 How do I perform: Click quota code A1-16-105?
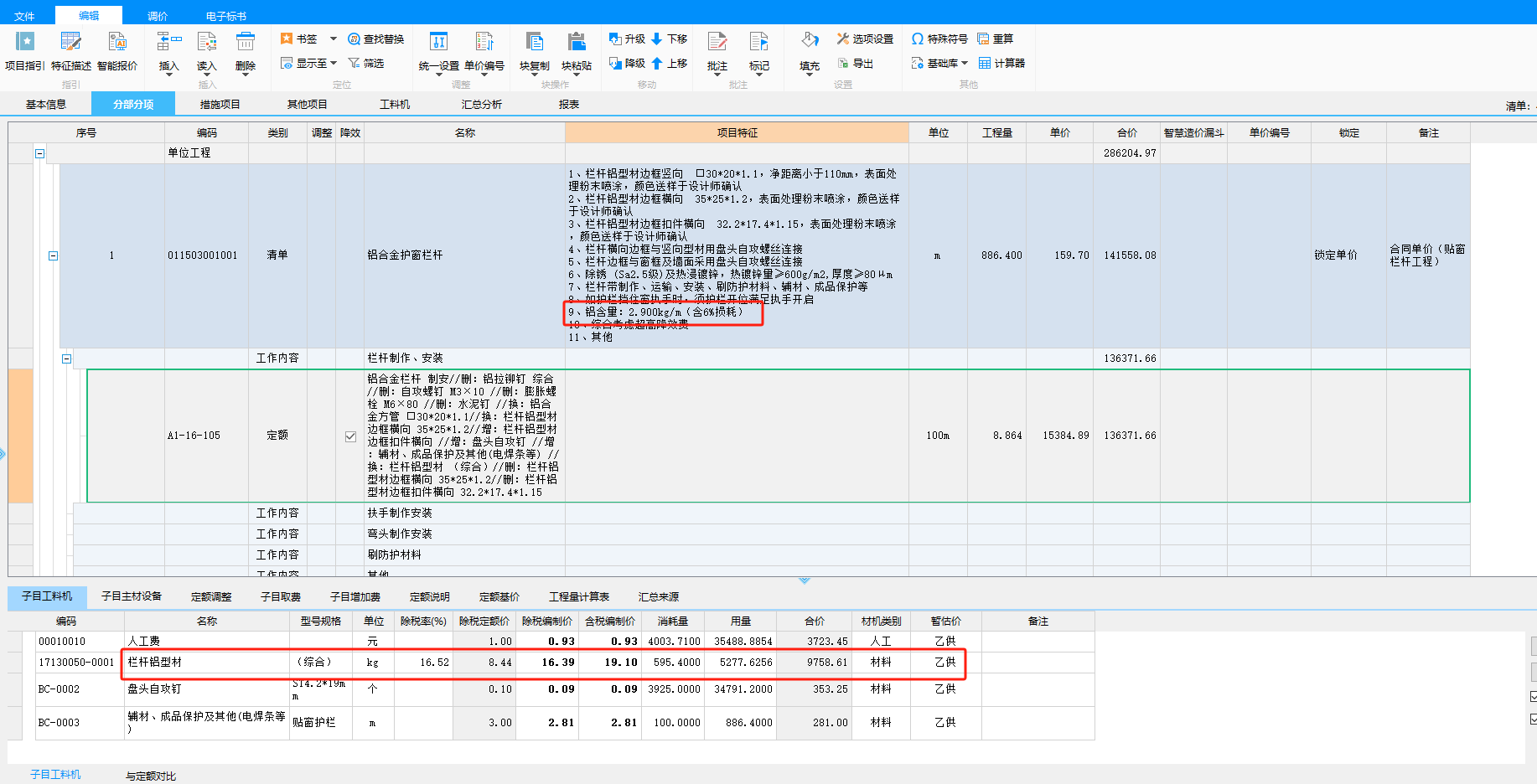[x=194, y=436]
